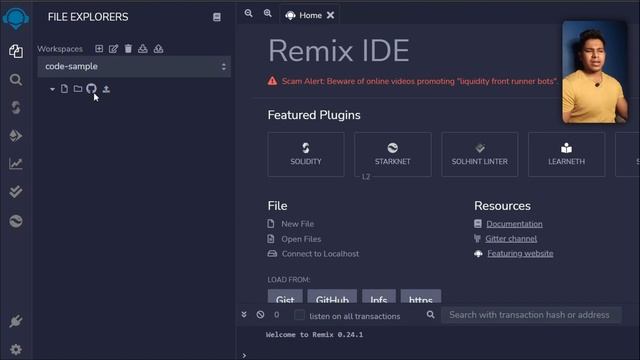Click Open Files link

301,239
